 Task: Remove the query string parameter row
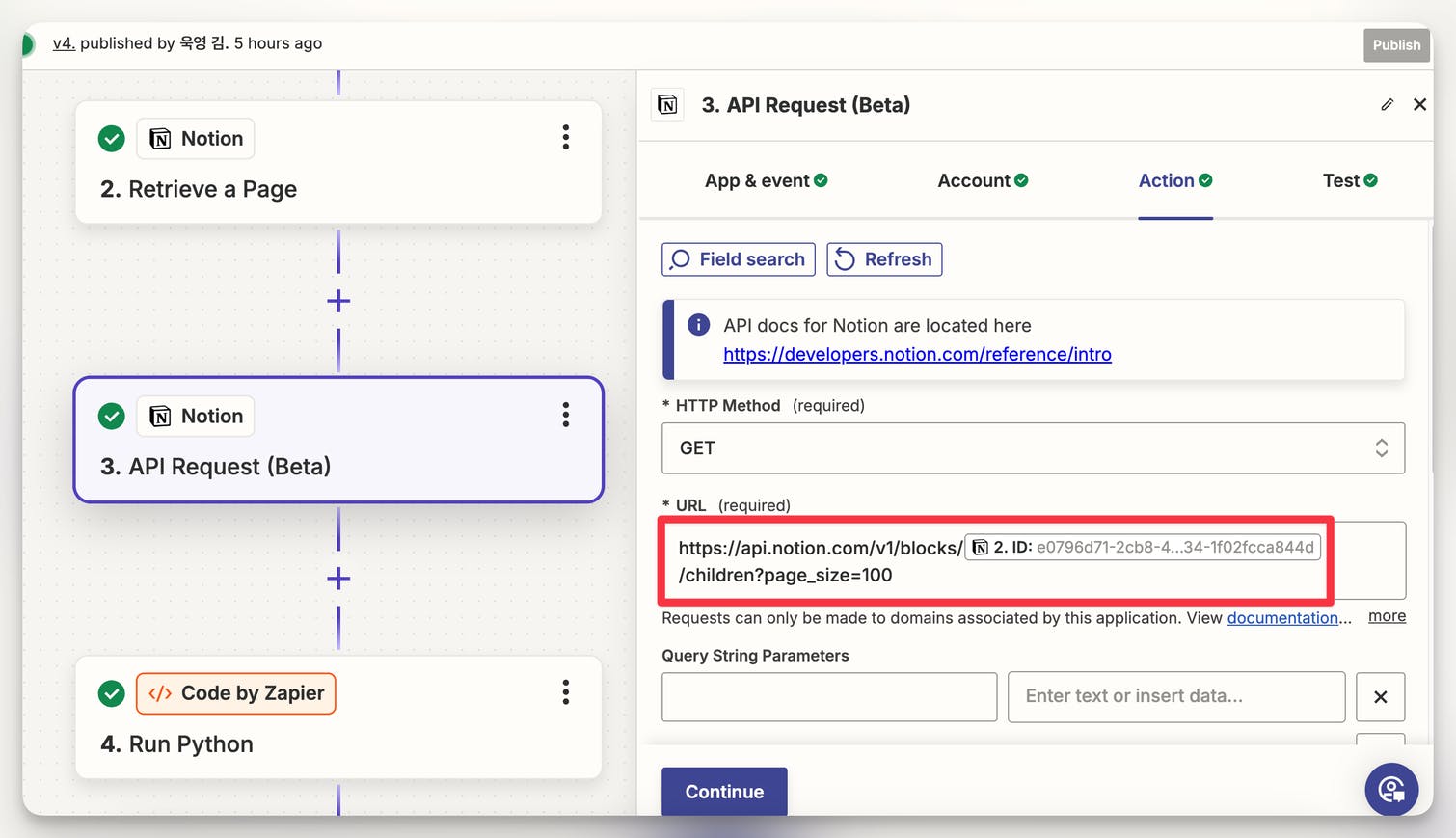click(x=1380, y=696)
